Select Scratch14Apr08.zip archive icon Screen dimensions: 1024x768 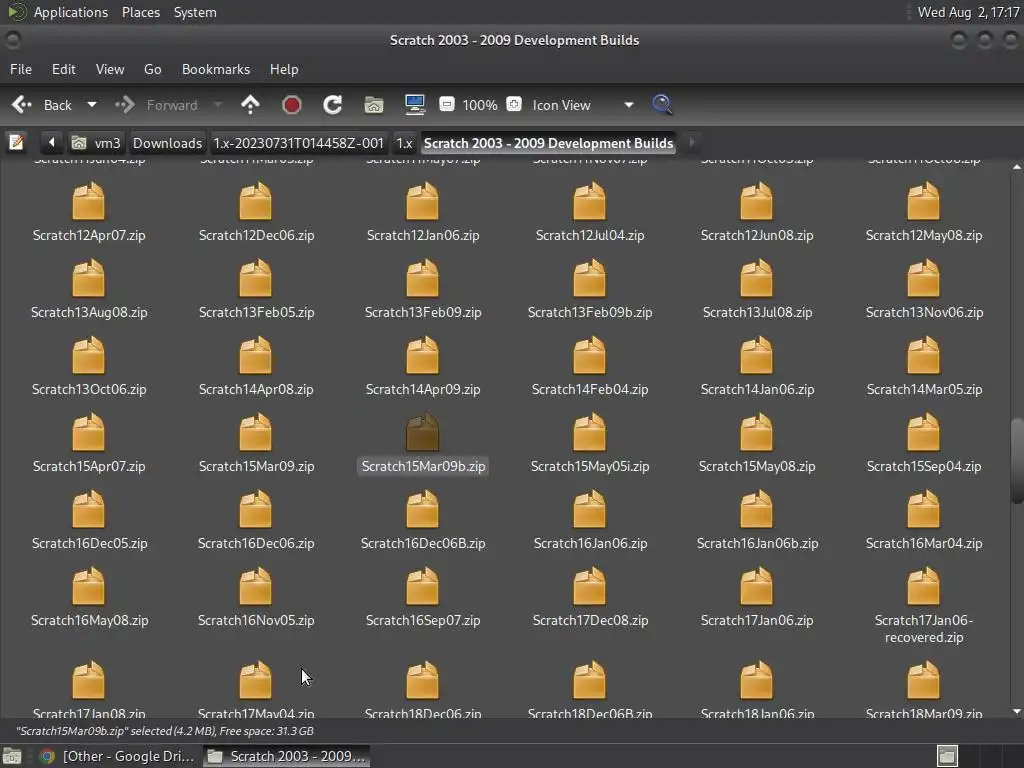coord(255,355)
